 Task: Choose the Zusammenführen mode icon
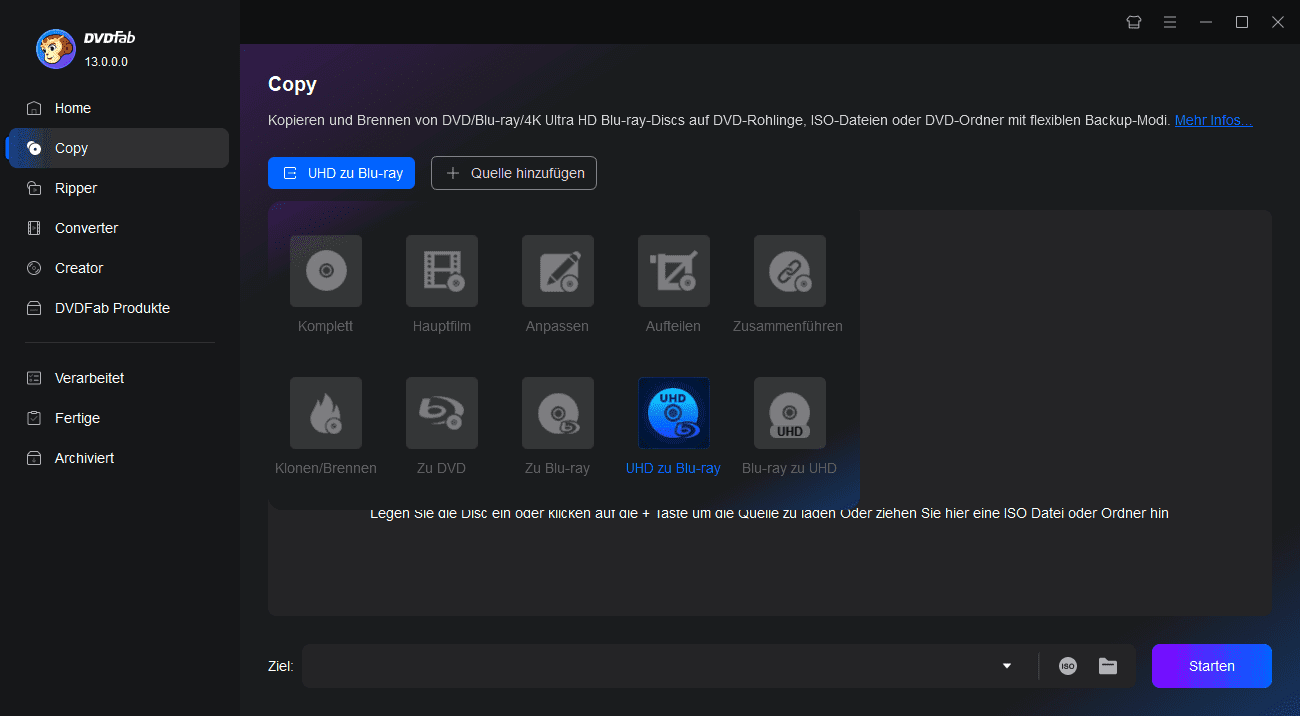pyautogui.click(x=790, y=271)
